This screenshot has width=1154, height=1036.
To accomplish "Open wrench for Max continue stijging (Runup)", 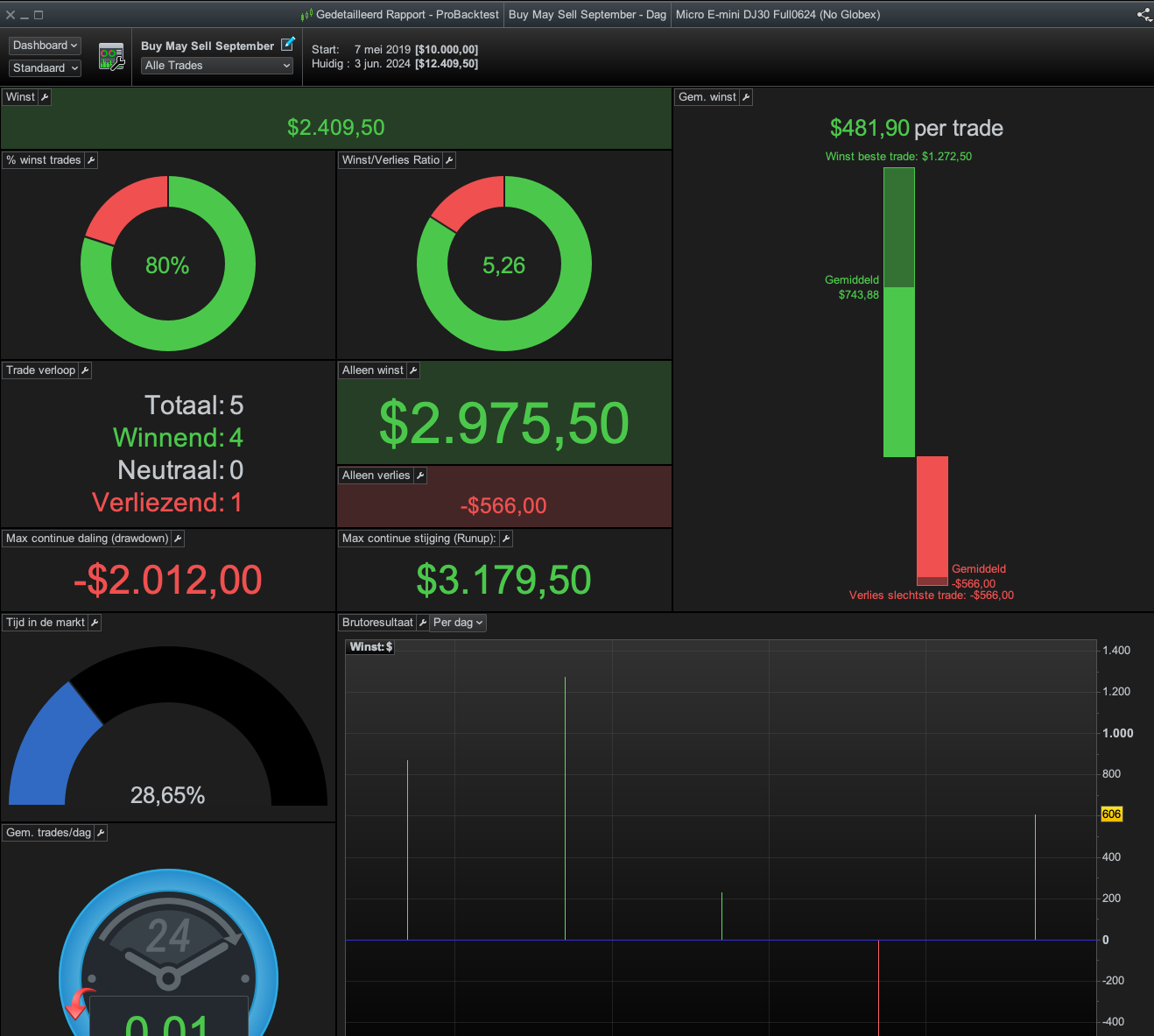I will coord(506,539).
